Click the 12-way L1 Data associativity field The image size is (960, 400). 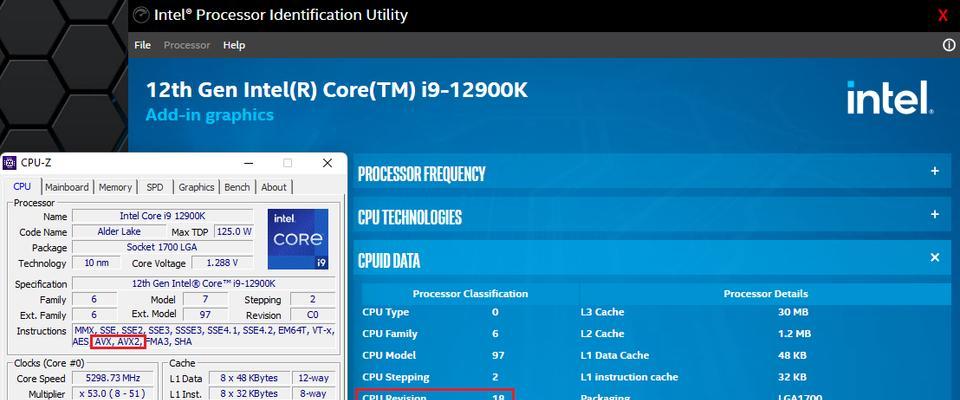pyautogui.click(x=312, y=378)
